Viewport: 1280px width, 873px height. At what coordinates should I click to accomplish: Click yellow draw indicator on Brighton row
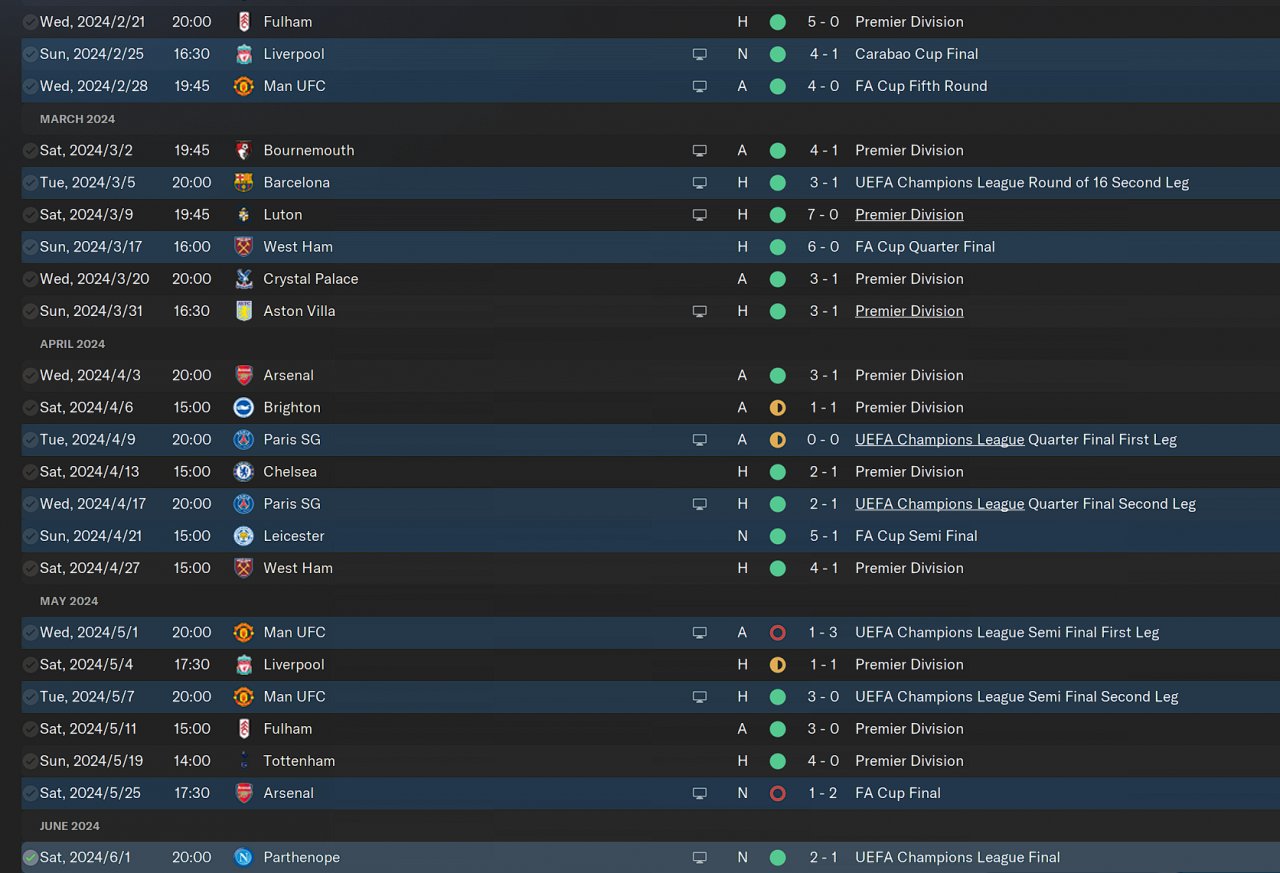pyautogui.click(x=778, y=408)
